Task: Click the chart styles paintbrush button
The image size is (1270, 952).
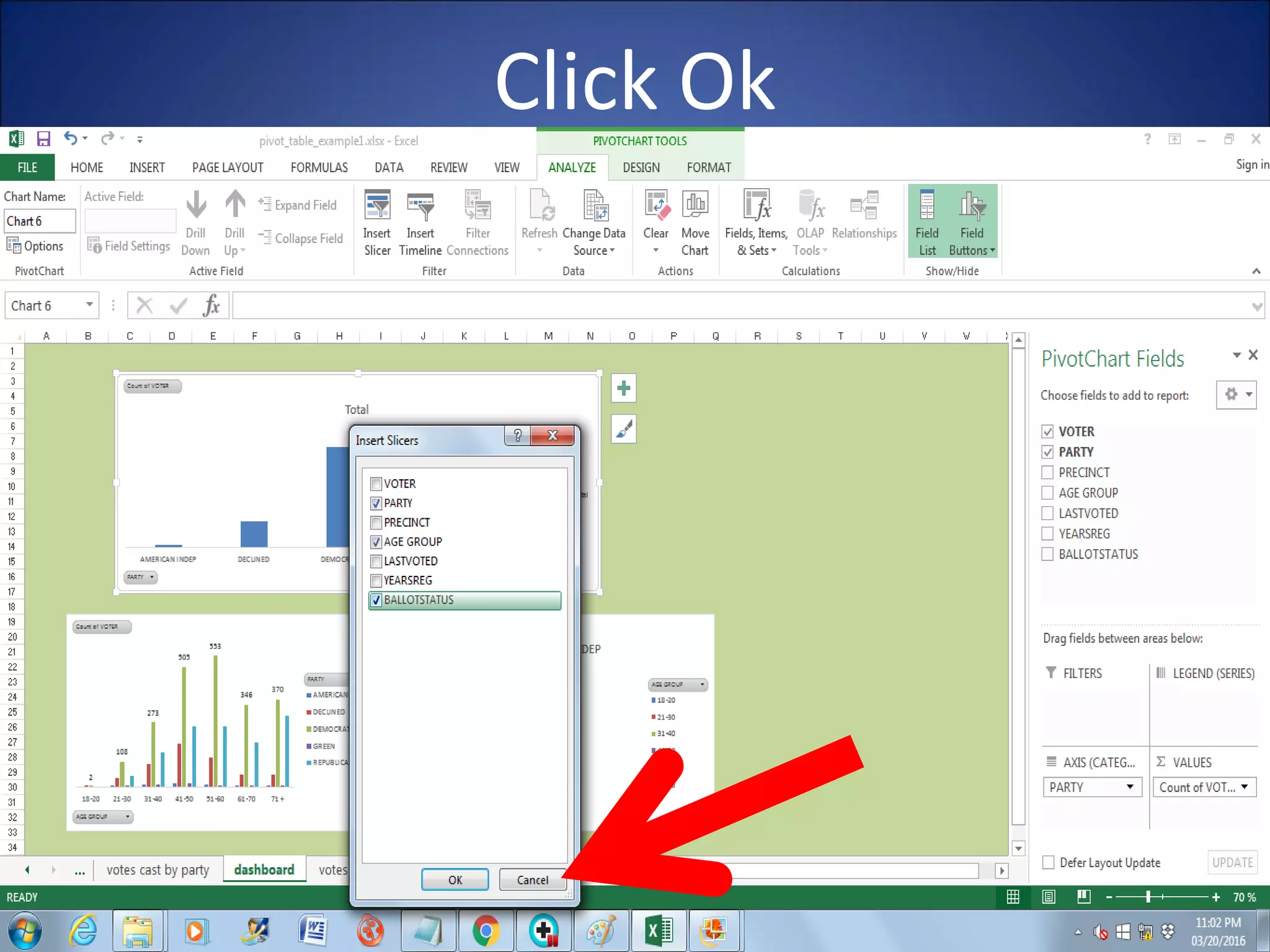Action: tap(624, 429)
